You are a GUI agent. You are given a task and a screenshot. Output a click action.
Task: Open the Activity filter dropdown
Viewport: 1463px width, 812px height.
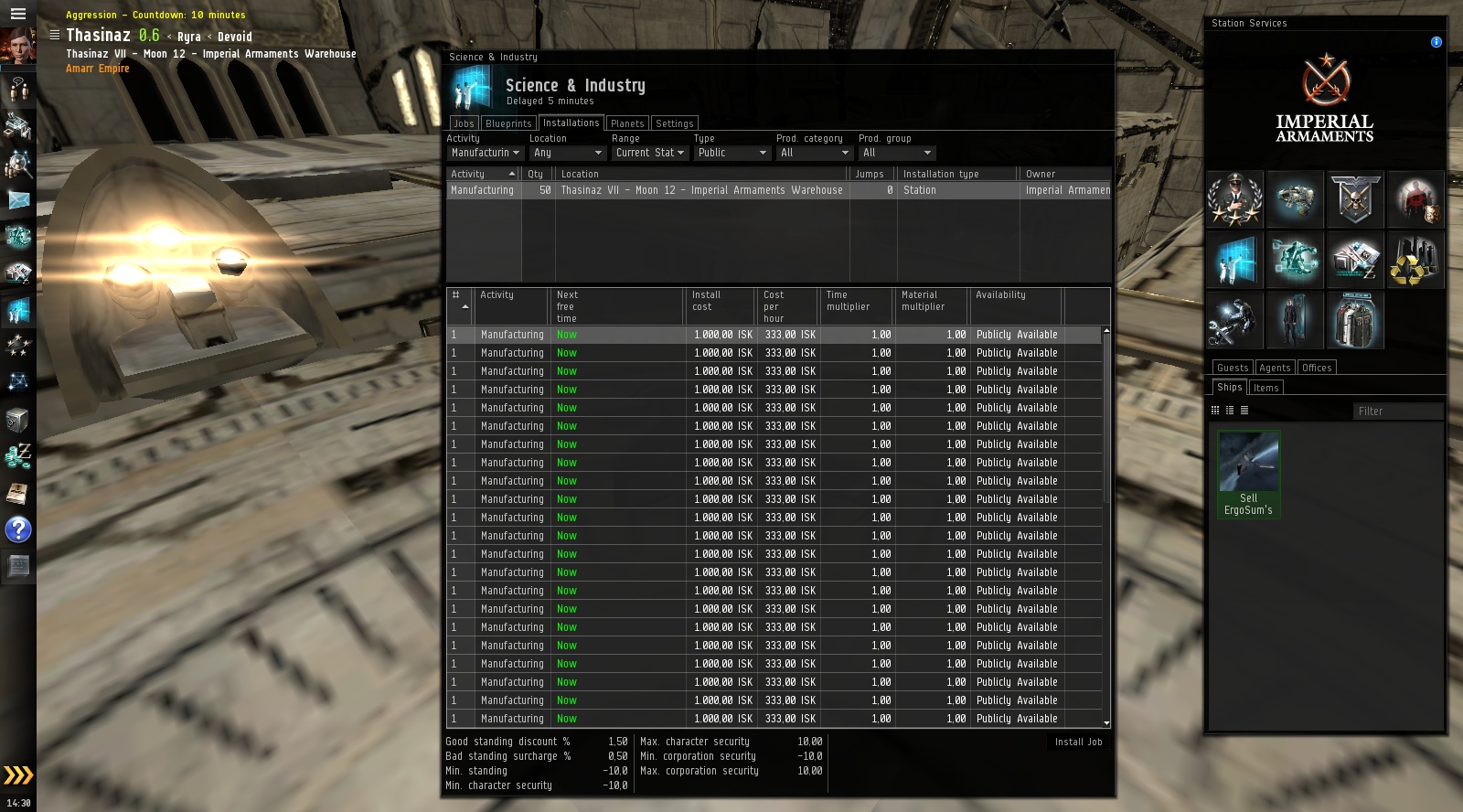click(x=485, y=153)
